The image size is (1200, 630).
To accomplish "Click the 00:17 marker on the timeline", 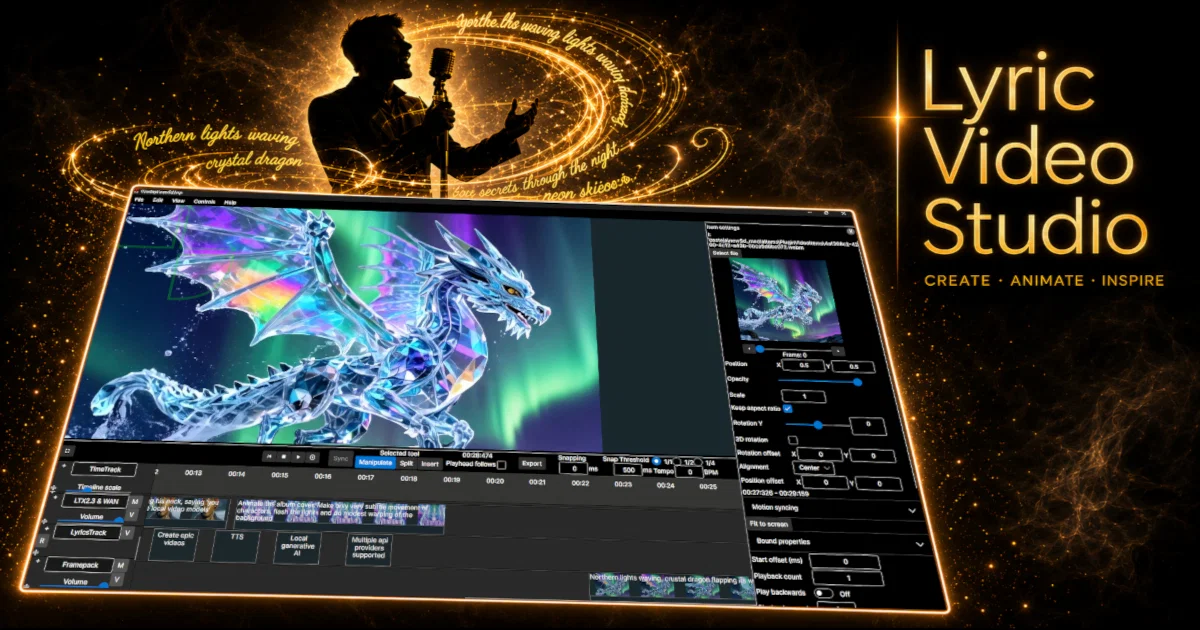I will [365, 477].
